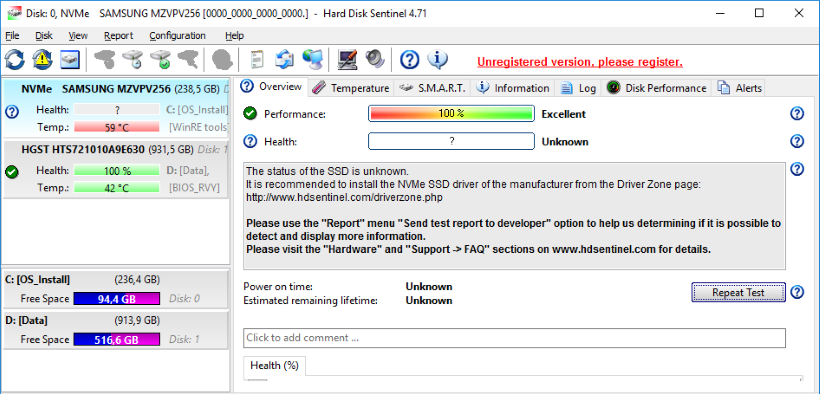
Task: Click the Repeat Test button
Action: click(738, 292)
